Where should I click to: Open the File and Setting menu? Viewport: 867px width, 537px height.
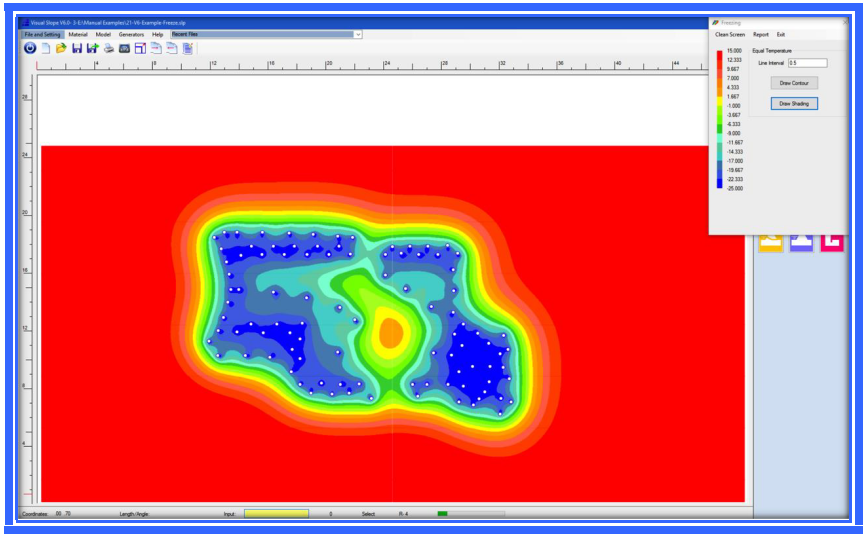pyautogui.click(x=42, y=34)
